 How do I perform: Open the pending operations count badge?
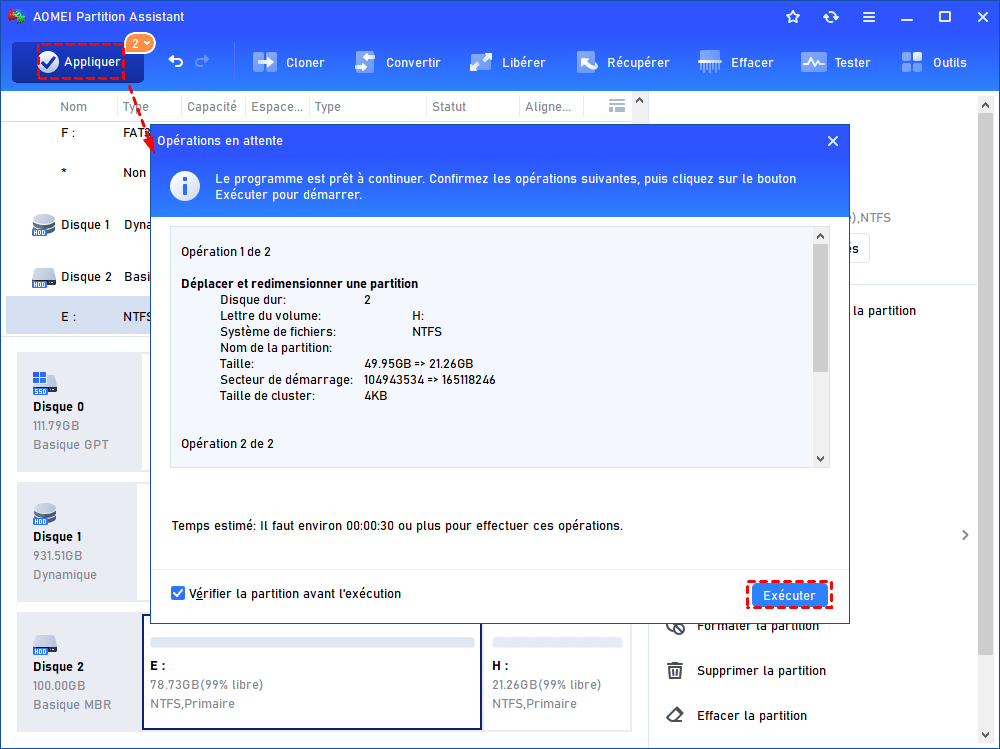pos(140,43)
